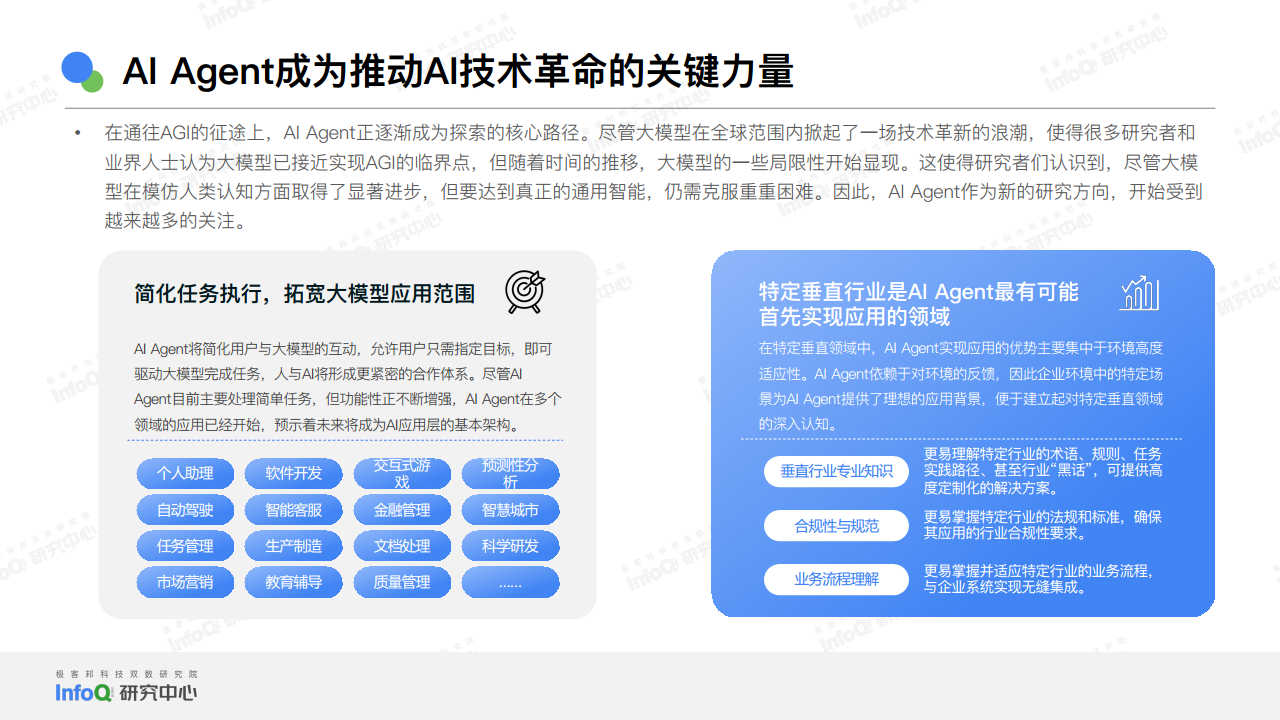1280x720 pixels.
Task: Select the 预测性分析 pill
Action: pyautogui.click(x=510, y=474)
